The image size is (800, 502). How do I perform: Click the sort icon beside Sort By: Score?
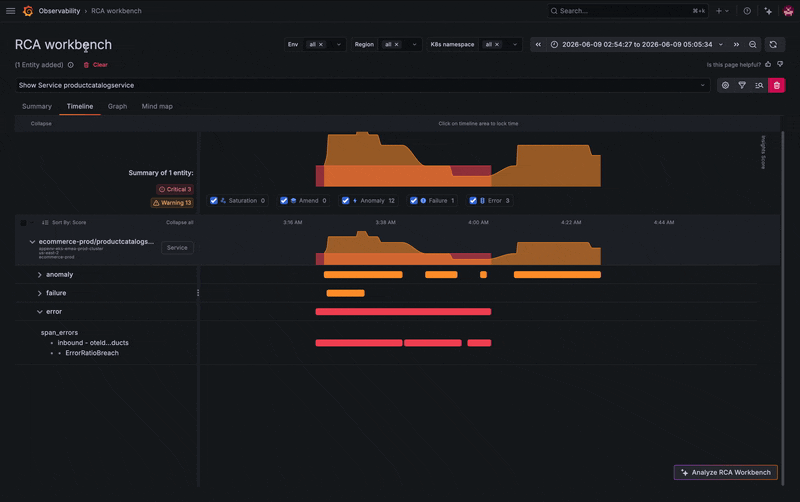pos(45,222)
